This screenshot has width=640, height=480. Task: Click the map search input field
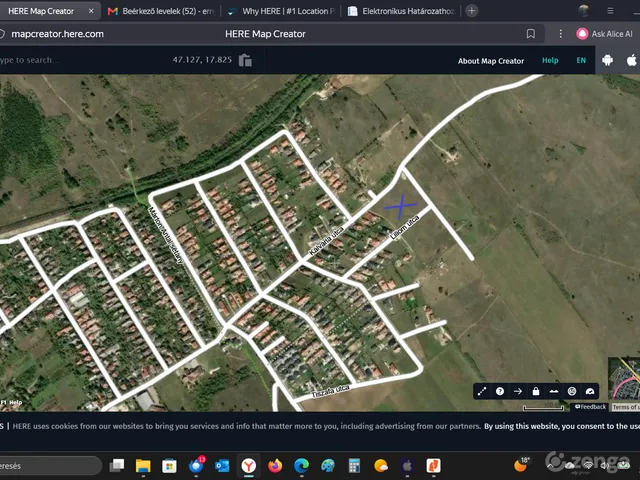82,60
